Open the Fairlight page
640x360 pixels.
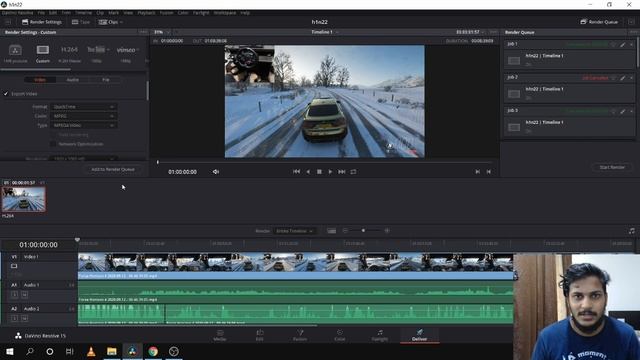pos(380,335)
